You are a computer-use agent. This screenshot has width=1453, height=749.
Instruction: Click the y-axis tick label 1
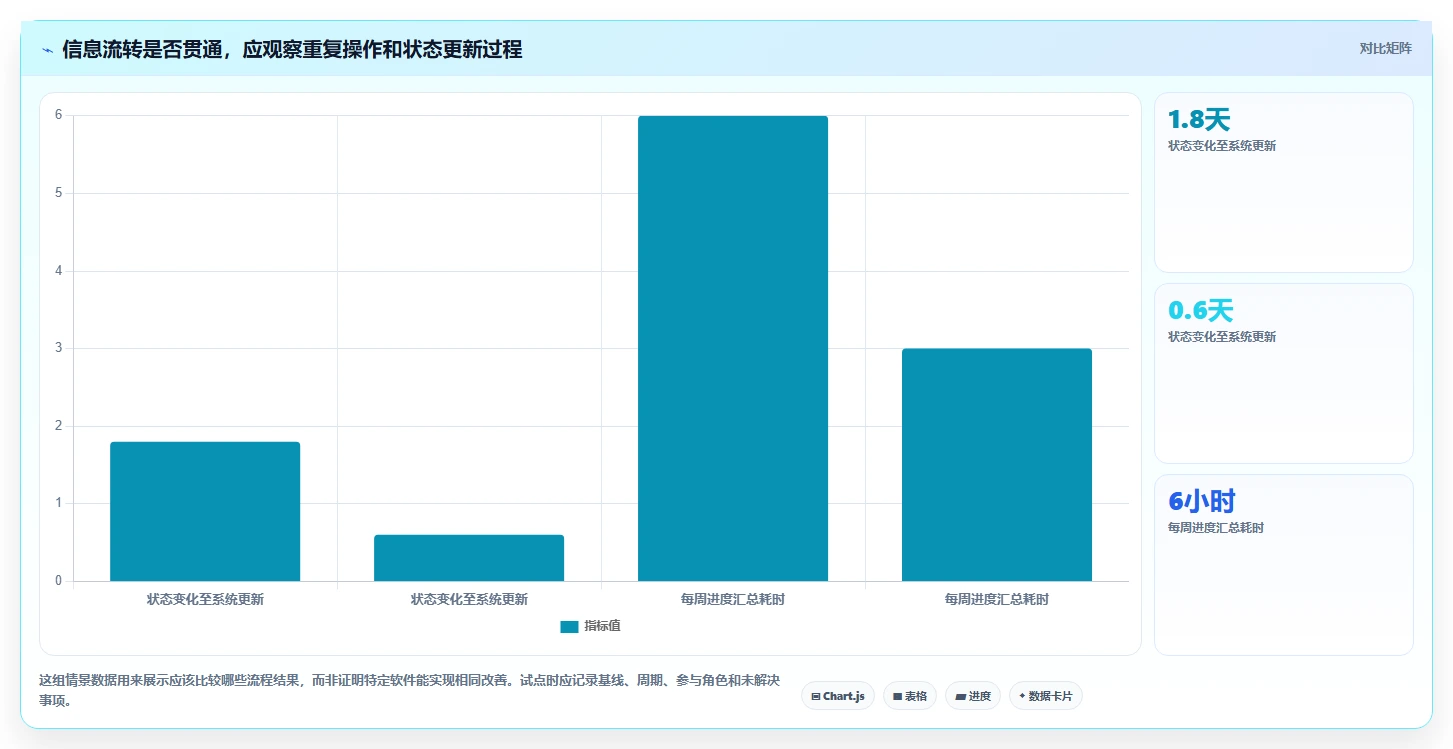(59, 503)
